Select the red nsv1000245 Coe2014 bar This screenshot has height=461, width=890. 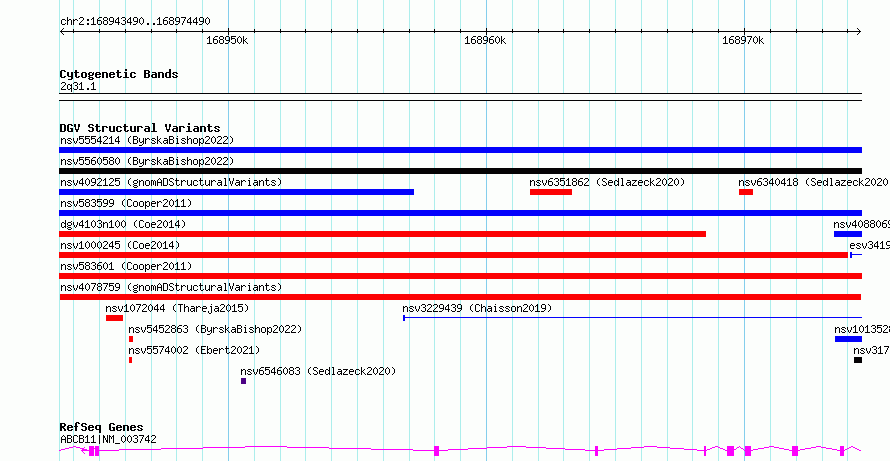(x=454, y=255)
